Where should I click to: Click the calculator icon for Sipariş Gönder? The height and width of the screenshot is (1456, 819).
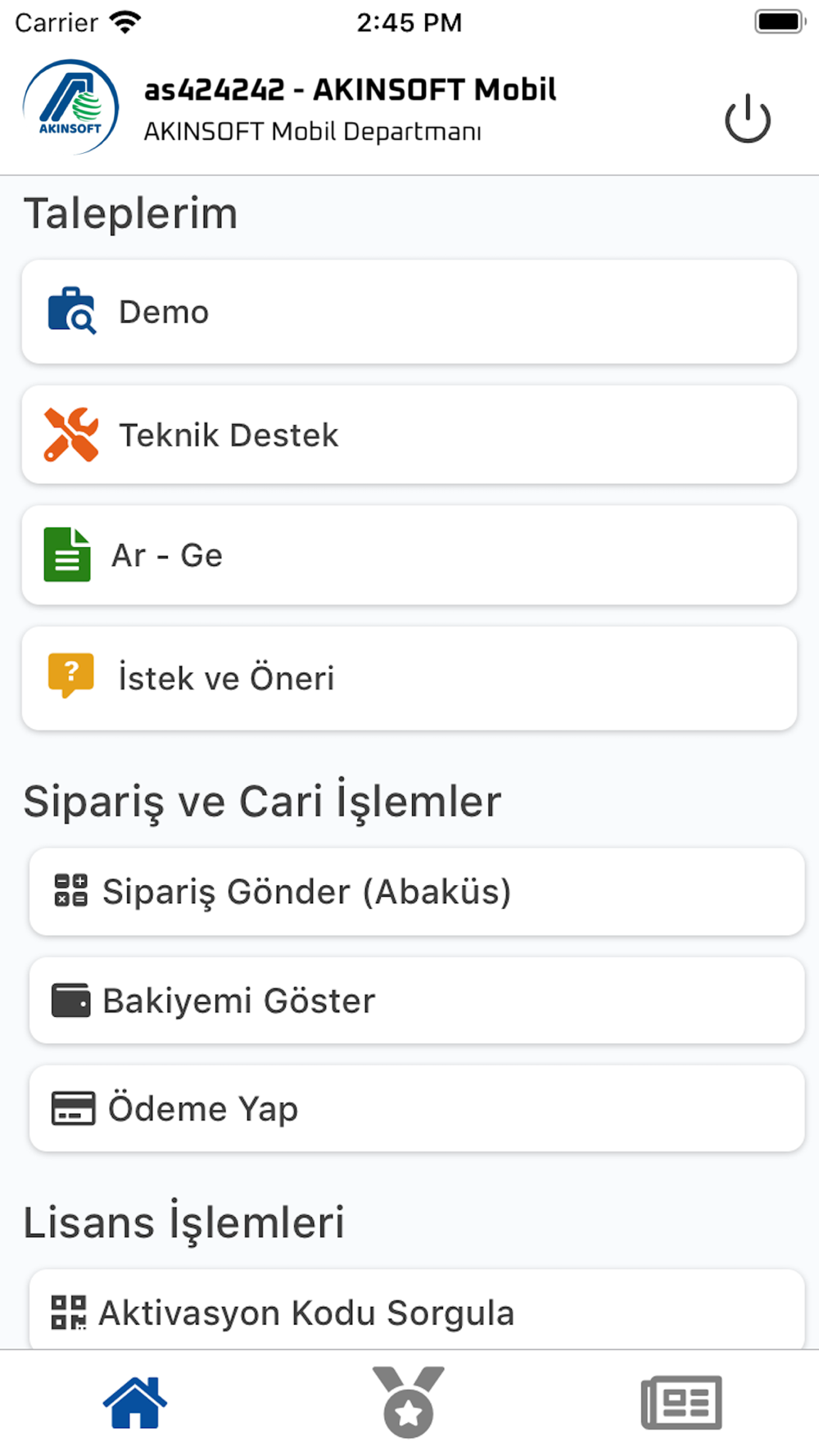[x=71, y=890]
